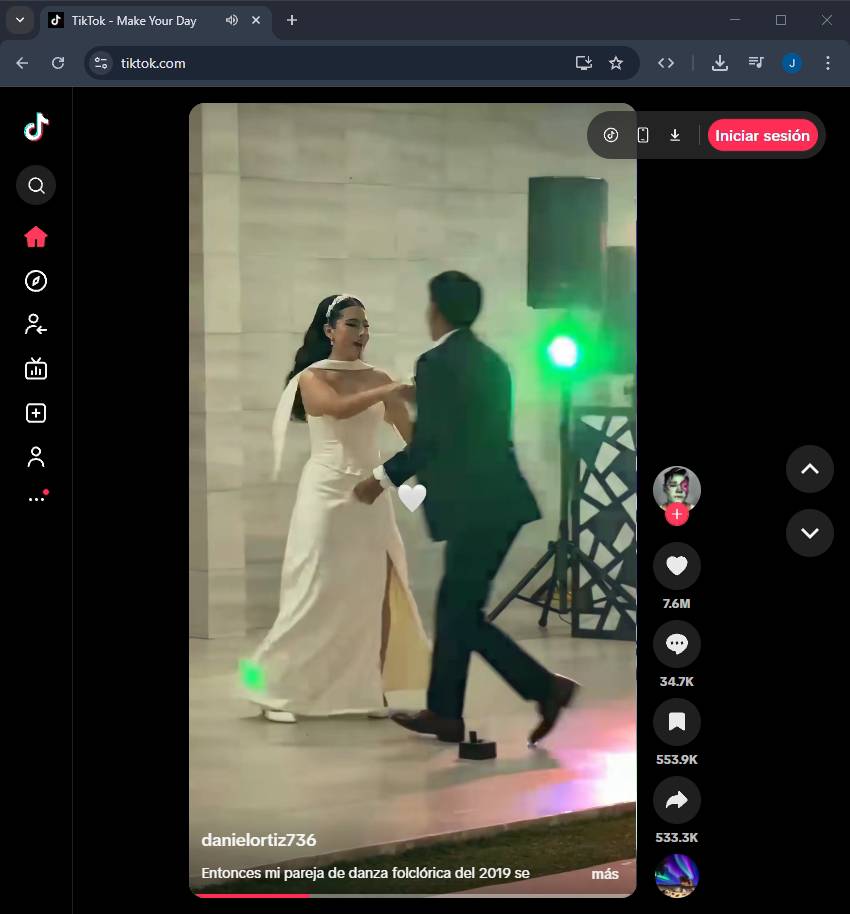Open the Explore compass icon
The image size is (850, 914).
(x=36, y=281)
